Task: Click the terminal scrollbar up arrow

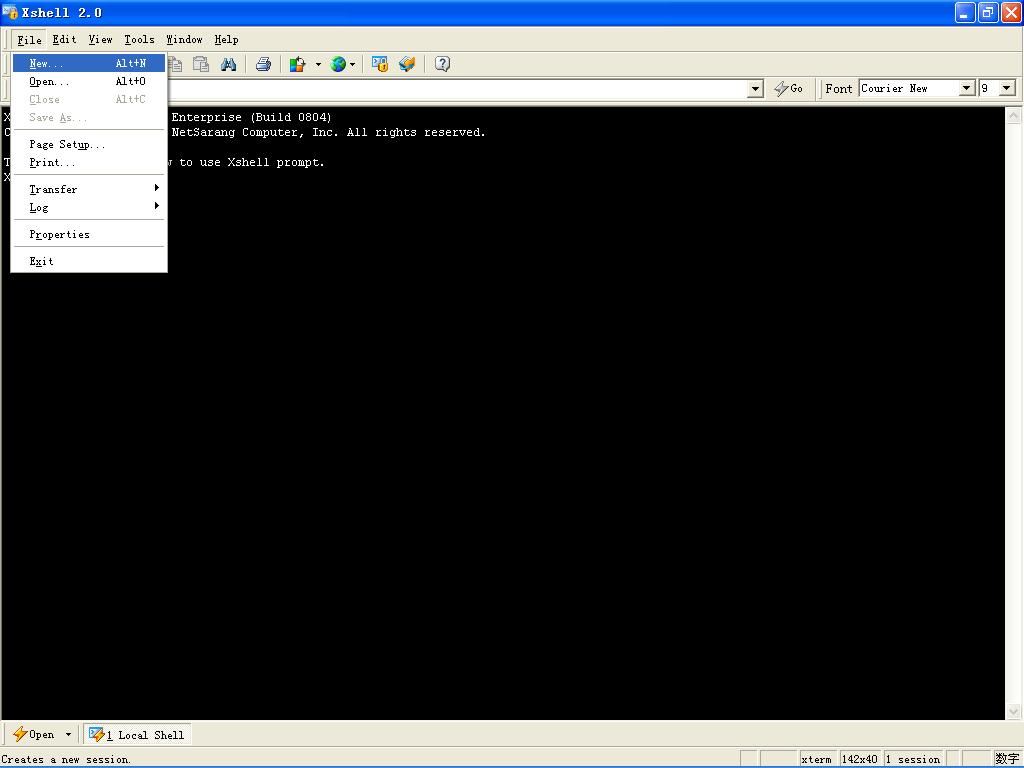Action: [1014, 116]
